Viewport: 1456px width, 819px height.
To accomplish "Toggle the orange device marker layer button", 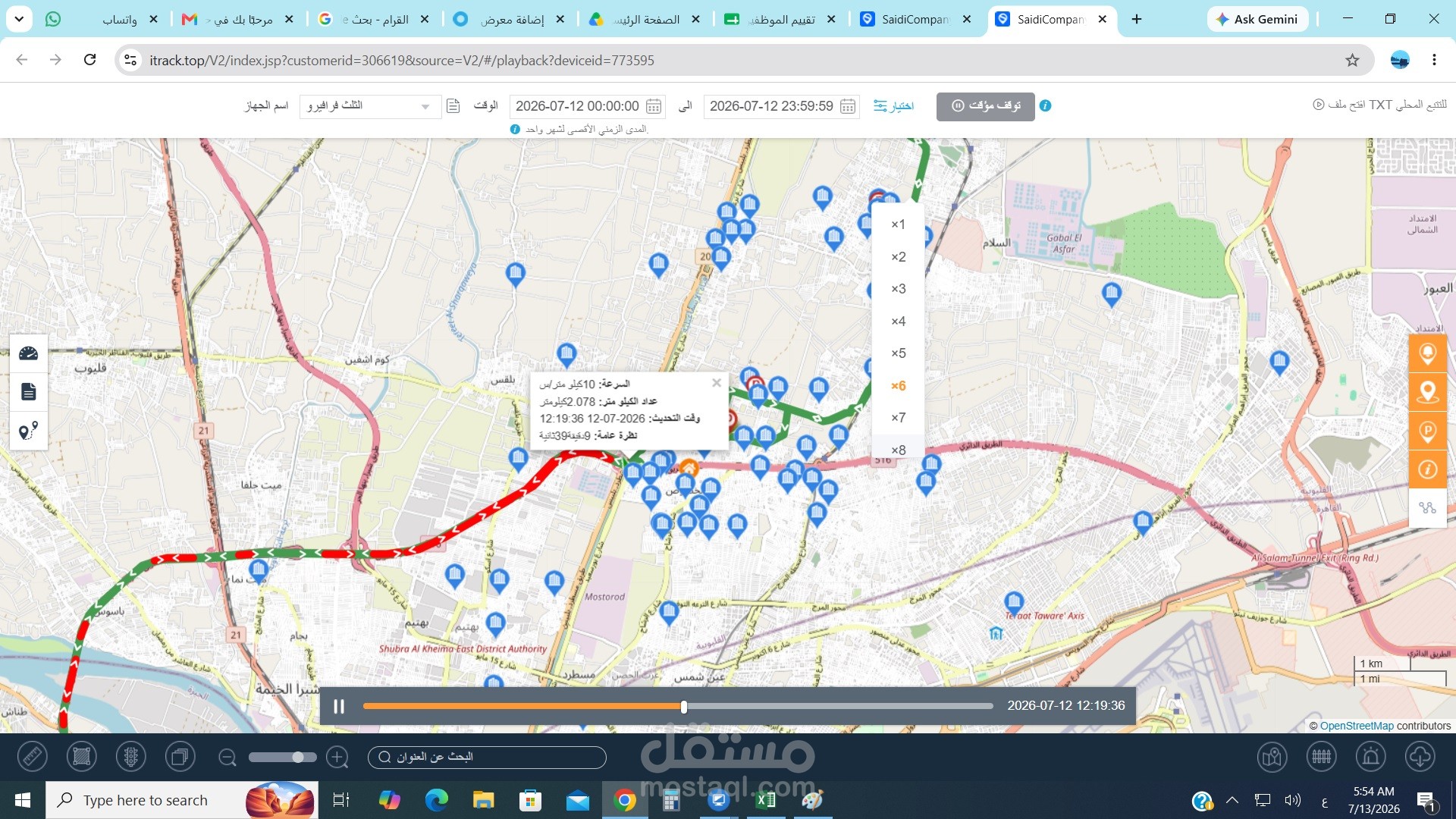I will point(1427,353).
